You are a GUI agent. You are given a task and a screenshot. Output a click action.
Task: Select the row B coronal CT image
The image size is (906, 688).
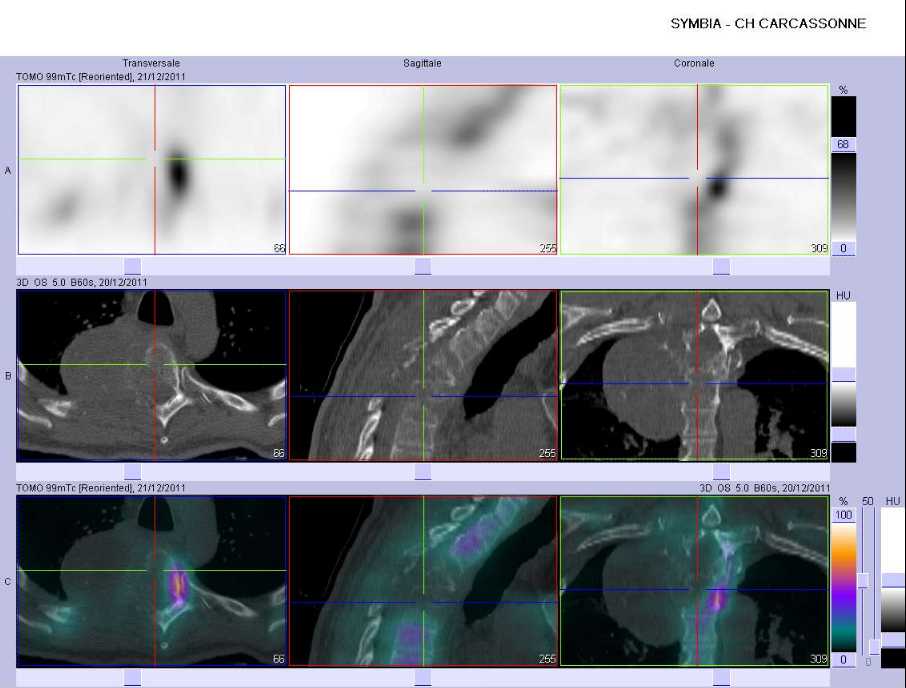694,375
